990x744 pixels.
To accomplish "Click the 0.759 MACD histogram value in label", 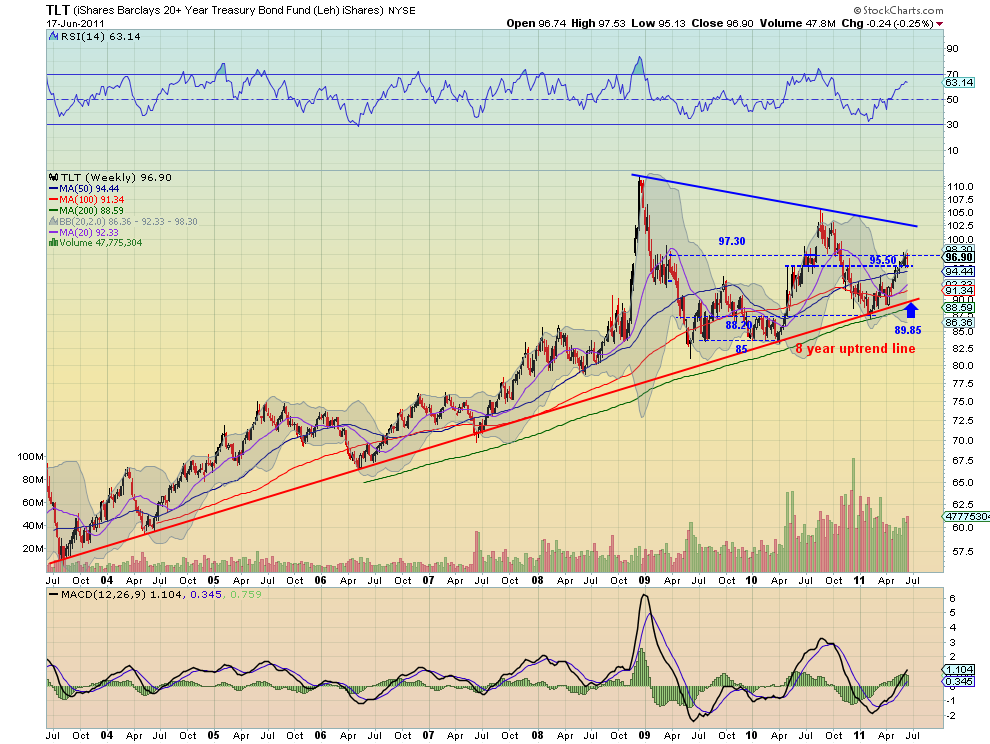I will click(246, 594).
